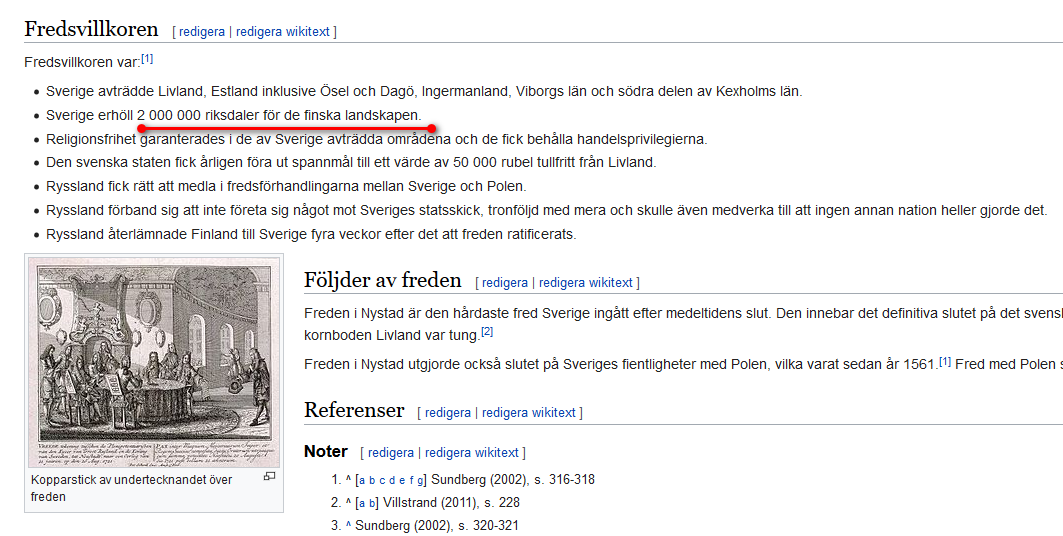Jump to backlink 'c' in note 1
Image resolution: width=1063 pixels, height=536 pixels.
coord(383,480)
